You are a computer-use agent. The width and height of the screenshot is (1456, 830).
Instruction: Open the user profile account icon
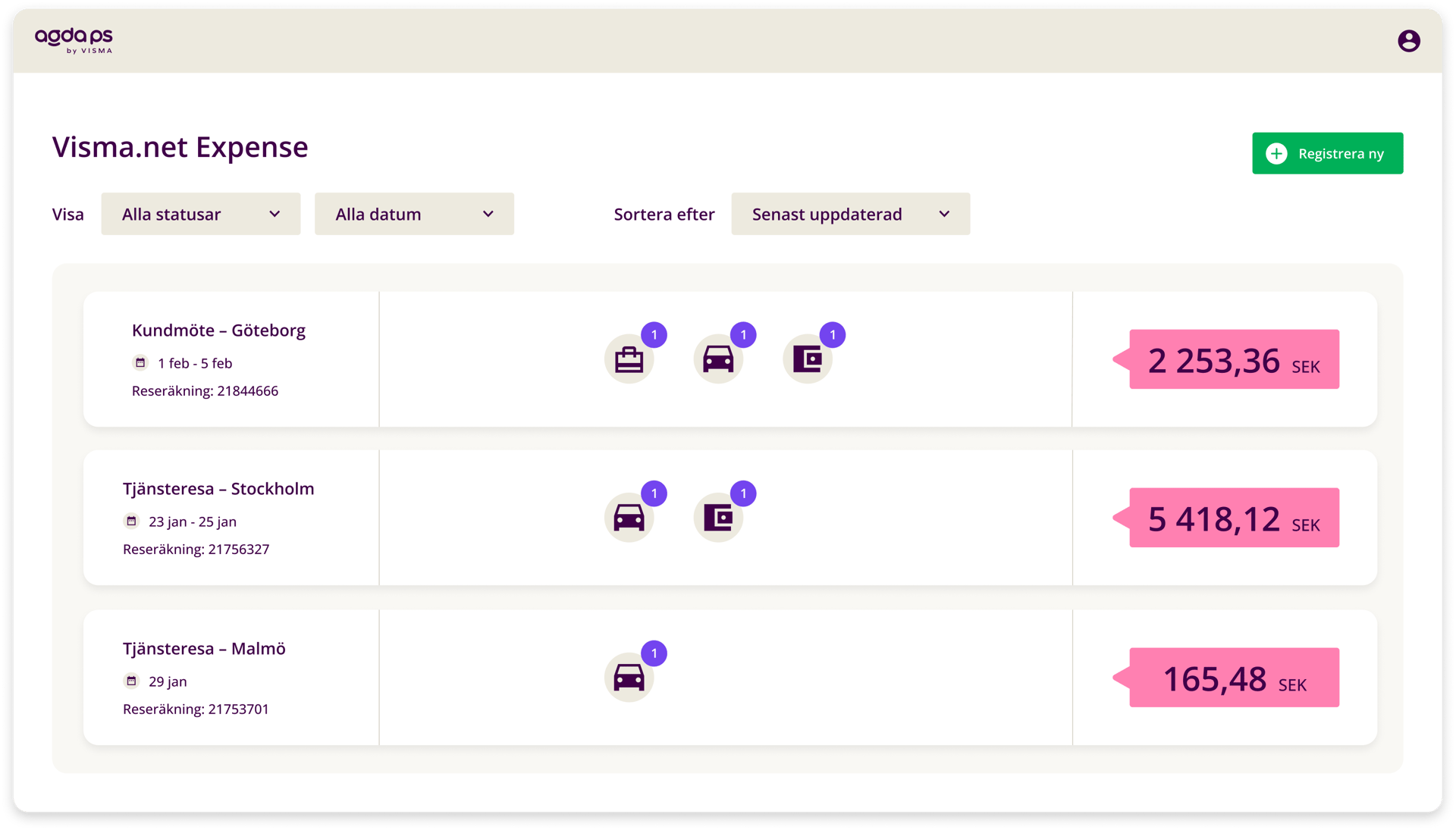coord(1408,41)
